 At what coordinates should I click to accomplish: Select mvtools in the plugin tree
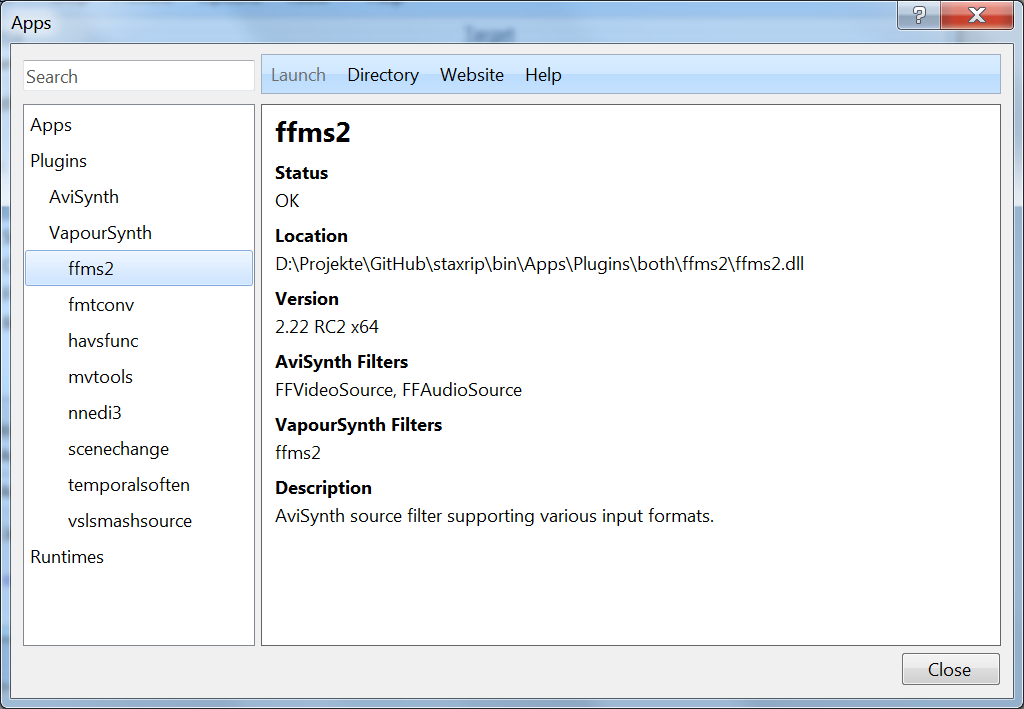100,377
